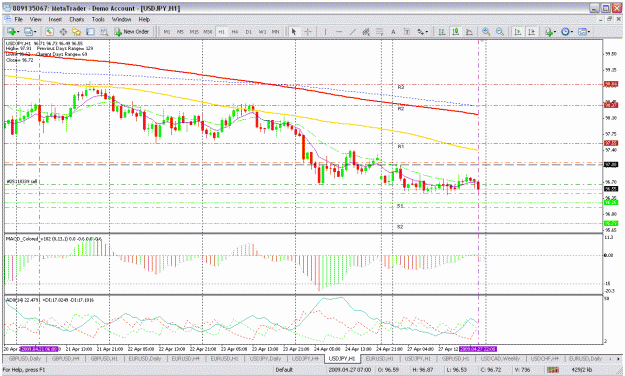The image size is (625, 376).
Task: Click the ADX(14) indicator label
Action: [50, 300]
